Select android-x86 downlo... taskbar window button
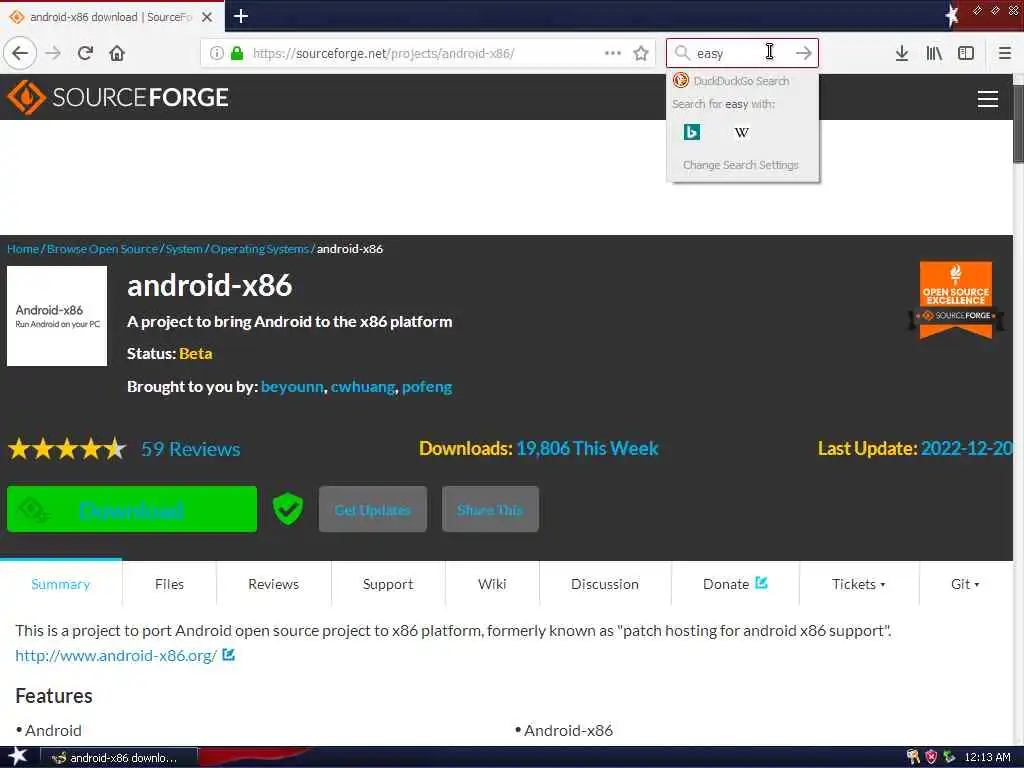 click(x=120, y=758)
